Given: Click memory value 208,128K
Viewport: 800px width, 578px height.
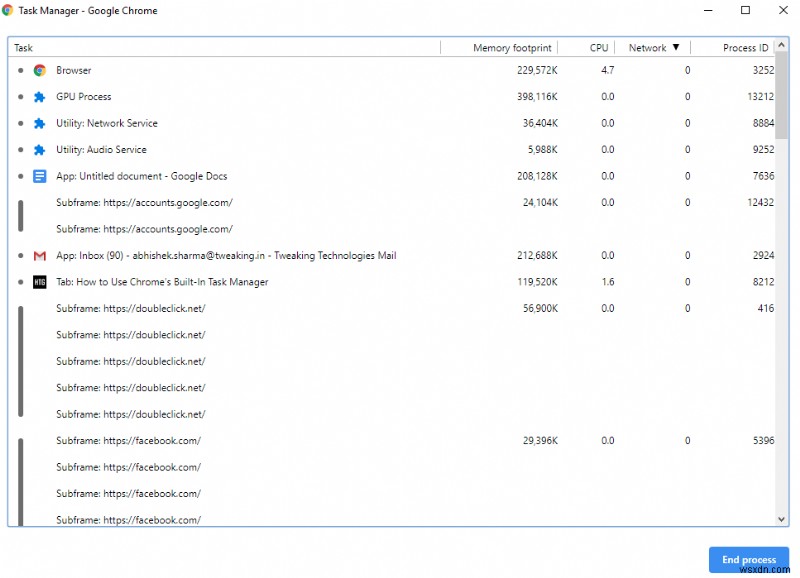Looking at the screenshot, I should point(537,177).
